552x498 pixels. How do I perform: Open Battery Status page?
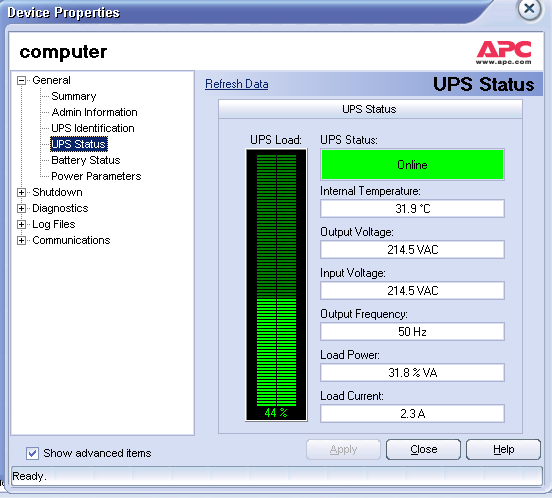point(86,160)
